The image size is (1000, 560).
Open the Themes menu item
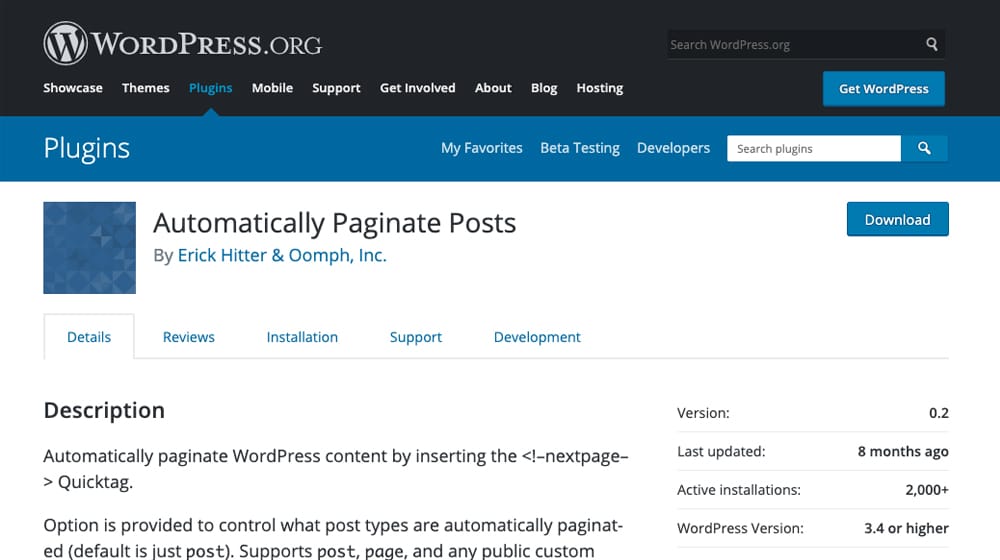pos(145,88)
